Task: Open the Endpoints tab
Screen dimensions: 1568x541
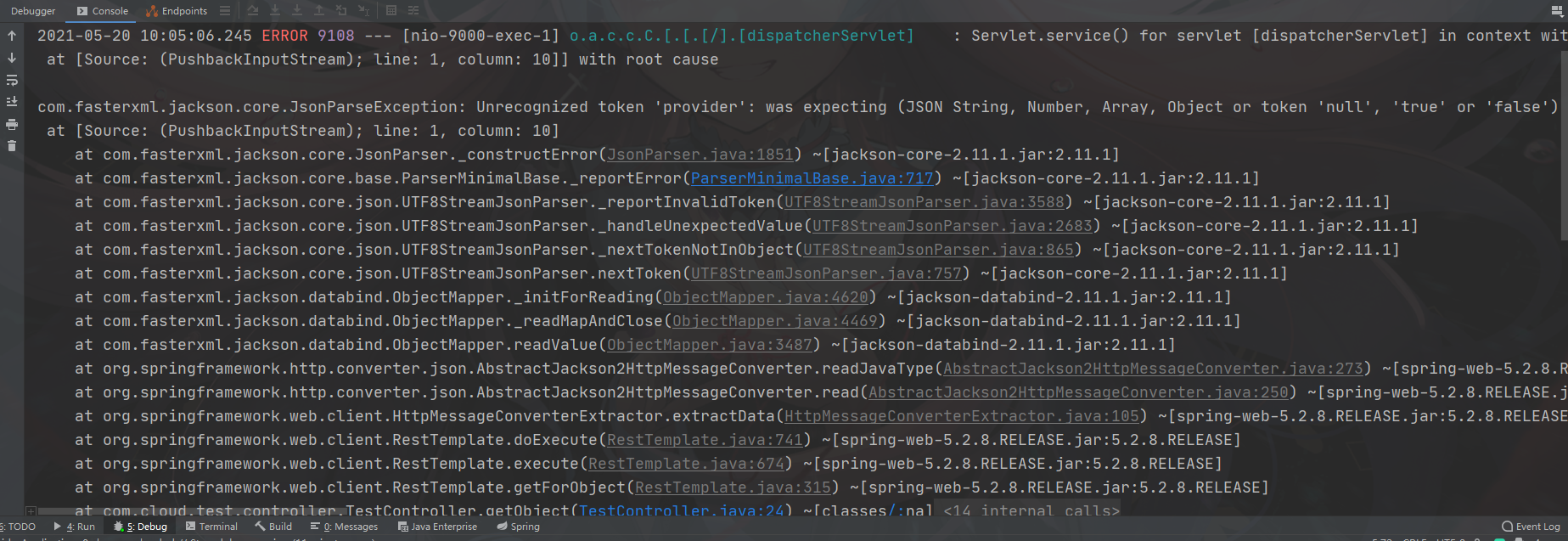Action: 177,11
